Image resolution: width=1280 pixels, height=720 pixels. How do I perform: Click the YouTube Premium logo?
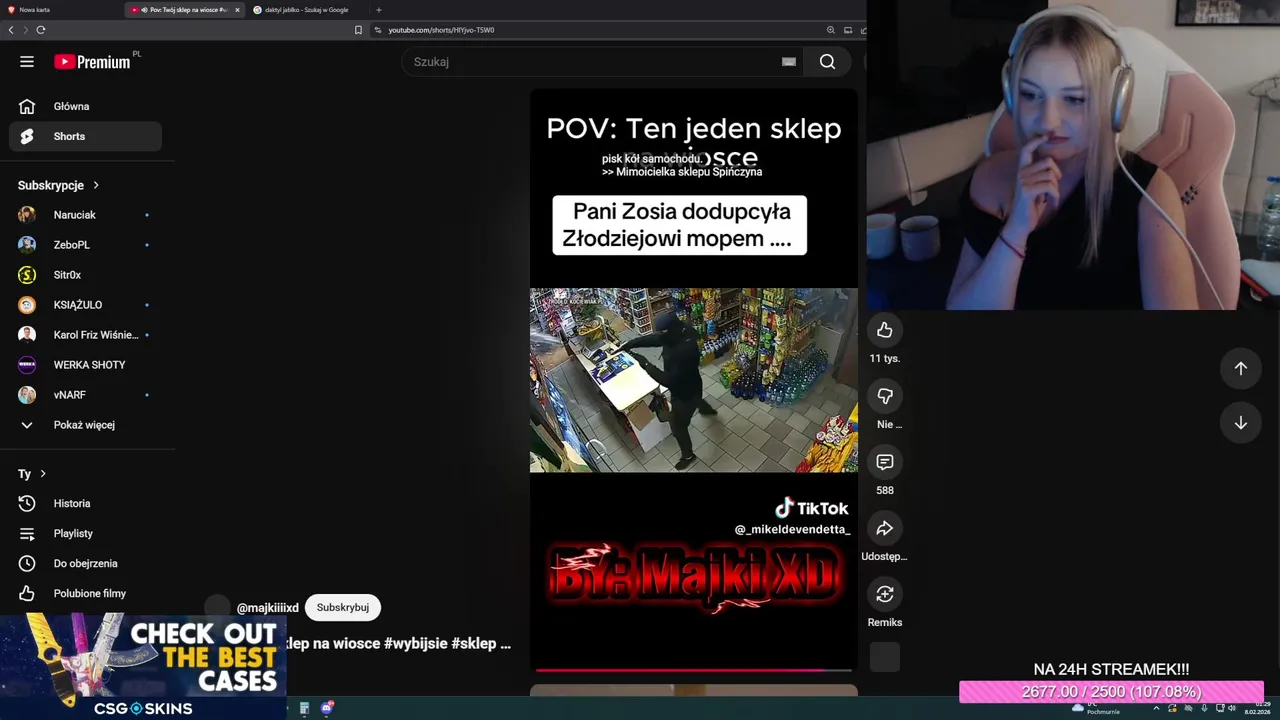pyautogui.click(x=92, y=61)
